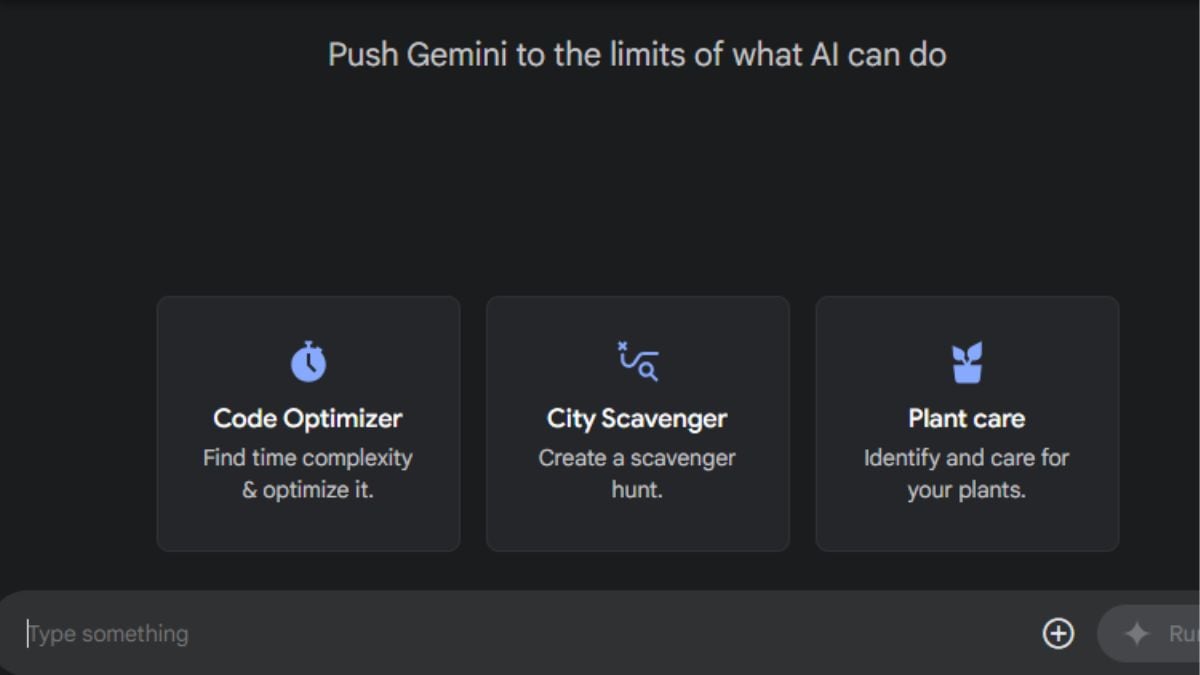1200x675 pixels.
Task: Click the magnifier part of the City Scavenger icon
Action: [x=646, y=368]
